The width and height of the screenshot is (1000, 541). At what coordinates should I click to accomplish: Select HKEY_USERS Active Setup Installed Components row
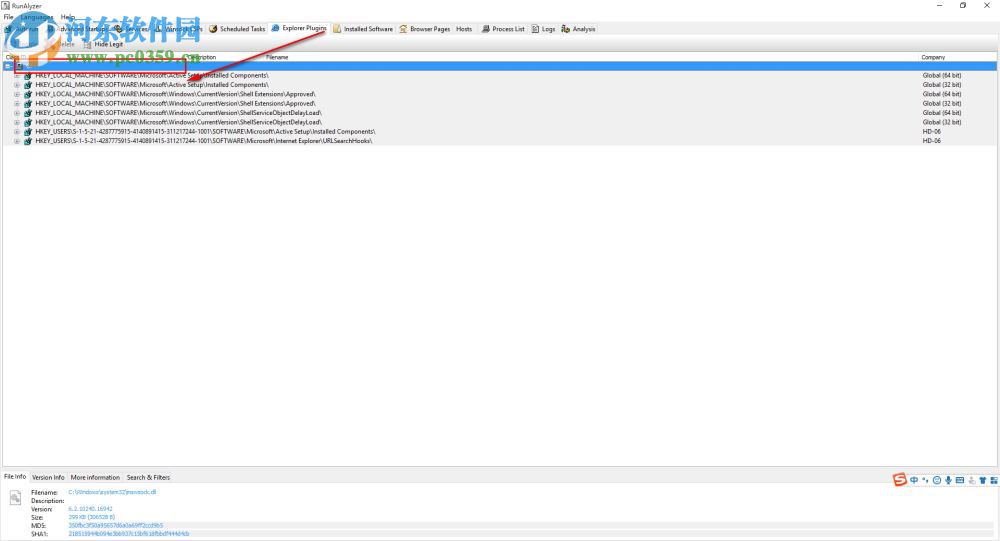[500, 131]
